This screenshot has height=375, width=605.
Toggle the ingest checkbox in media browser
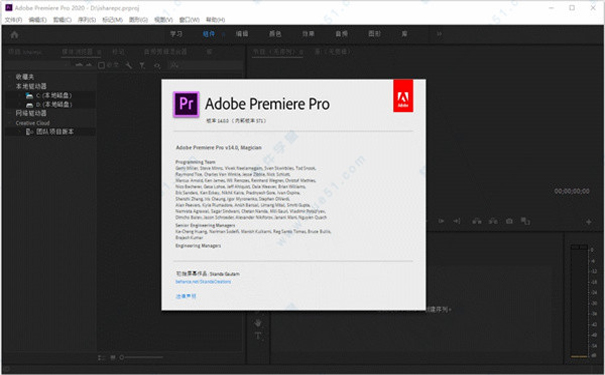101,66
